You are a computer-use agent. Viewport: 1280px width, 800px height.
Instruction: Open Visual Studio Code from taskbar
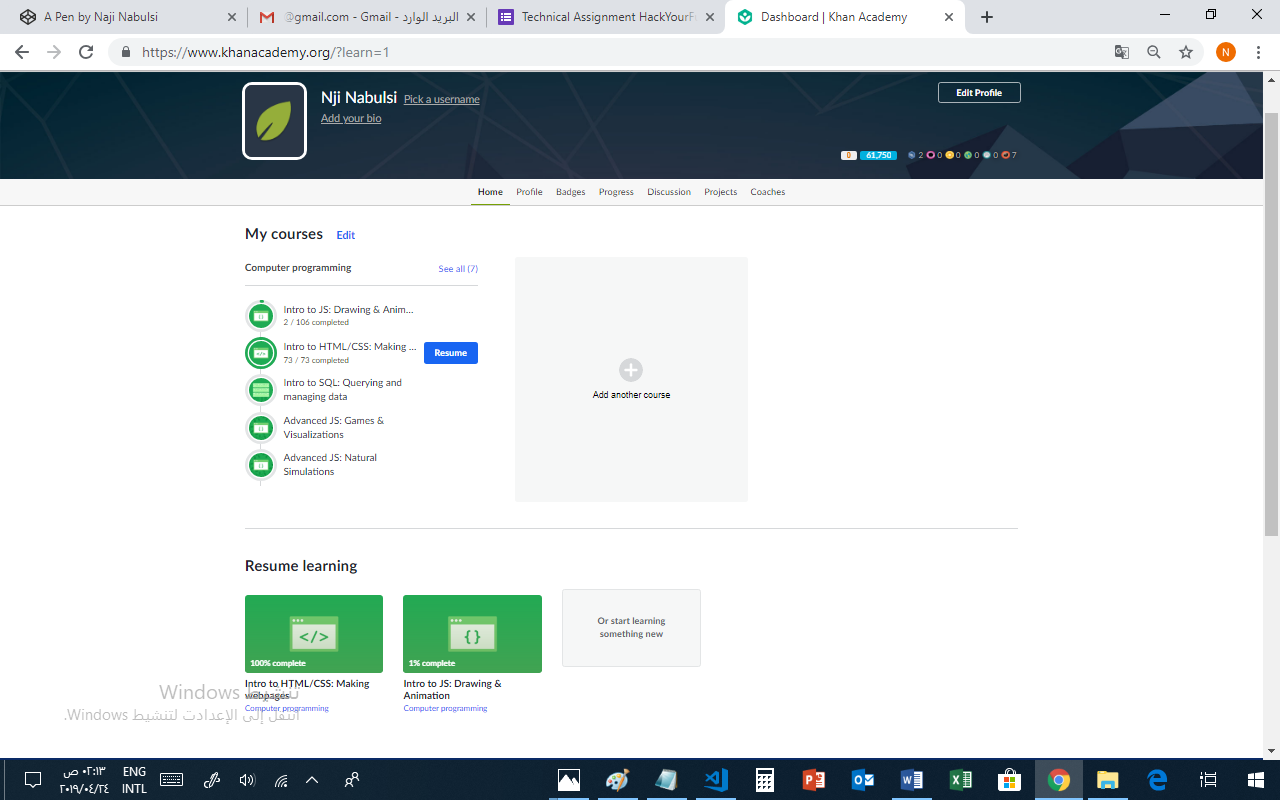716,780
